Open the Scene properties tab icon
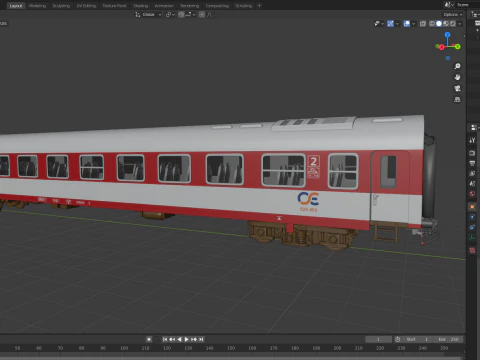 pos(472,184)
